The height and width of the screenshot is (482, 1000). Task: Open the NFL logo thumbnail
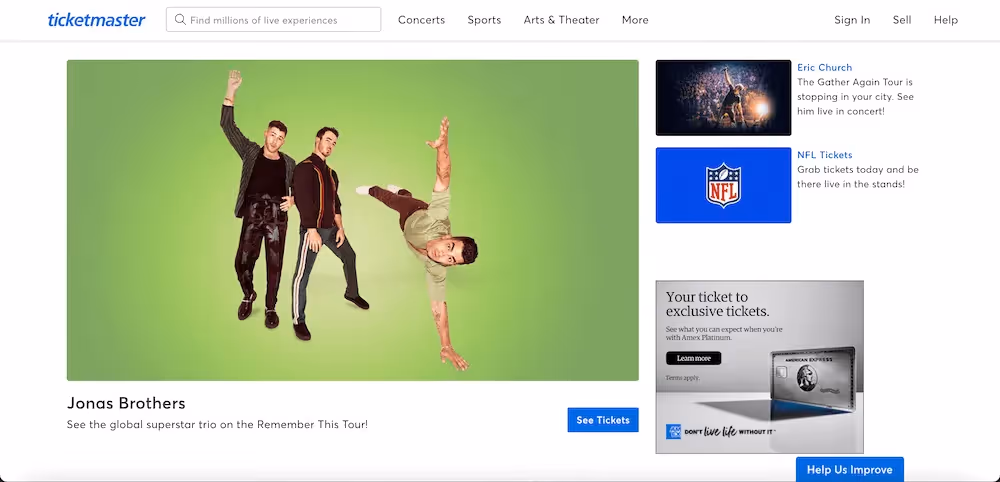coord(723,186)
